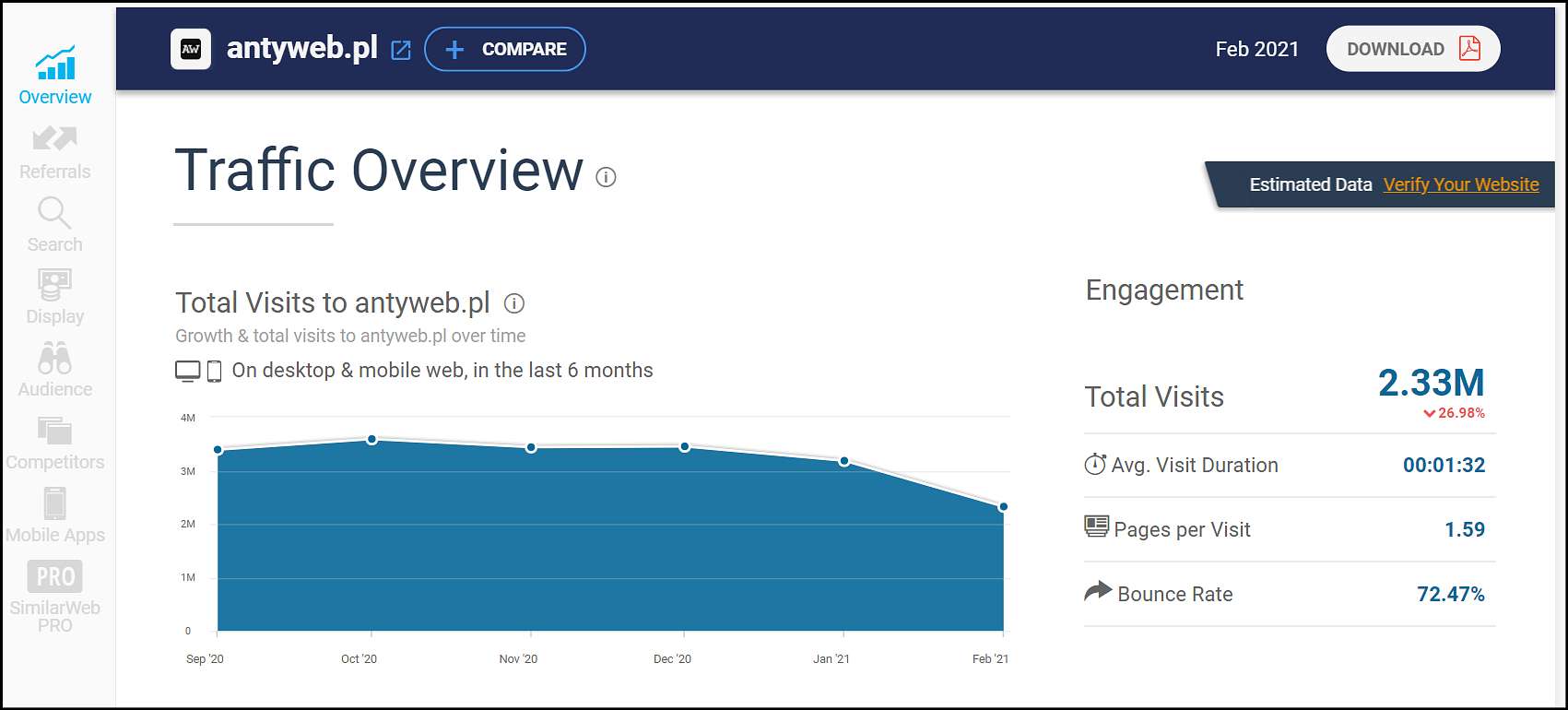
Task: Open the Referrals sidebar section
Action: tap(55, 152)
